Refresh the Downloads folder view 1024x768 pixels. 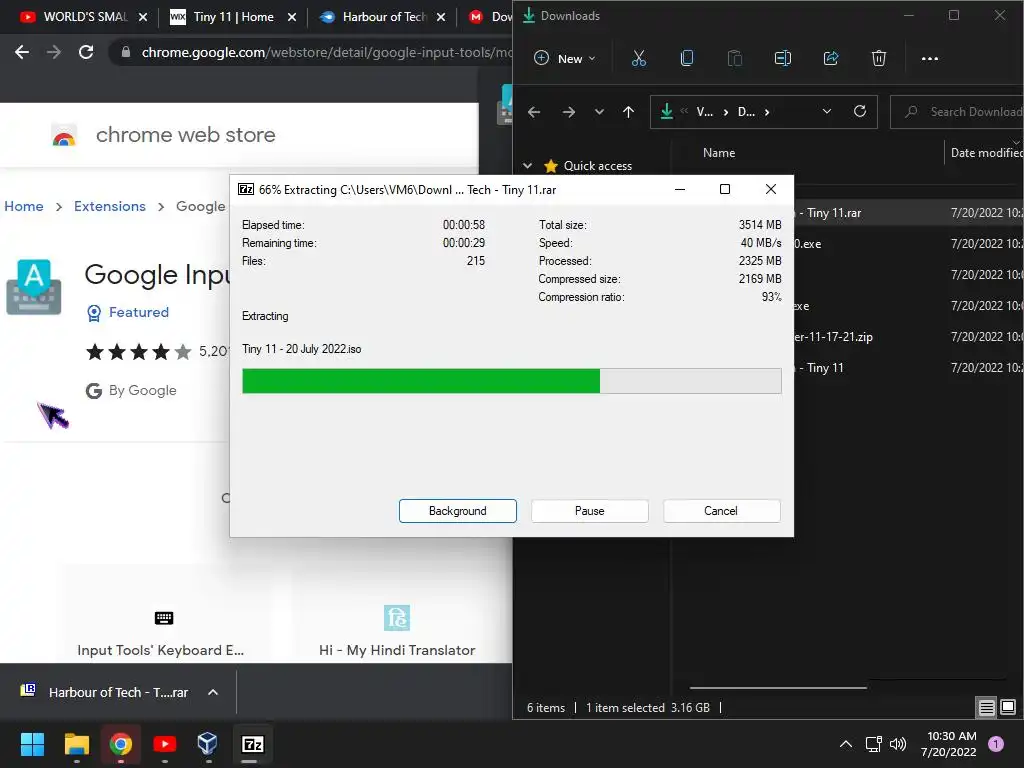859,112
